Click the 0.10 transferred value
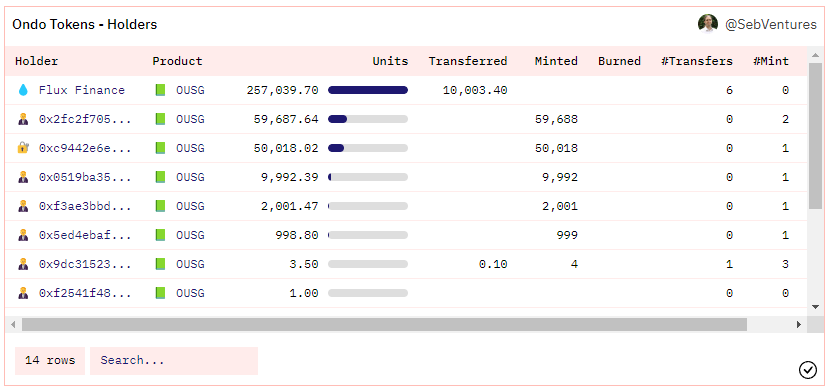This screenshot has width=832, height=391. click(493, 264)
